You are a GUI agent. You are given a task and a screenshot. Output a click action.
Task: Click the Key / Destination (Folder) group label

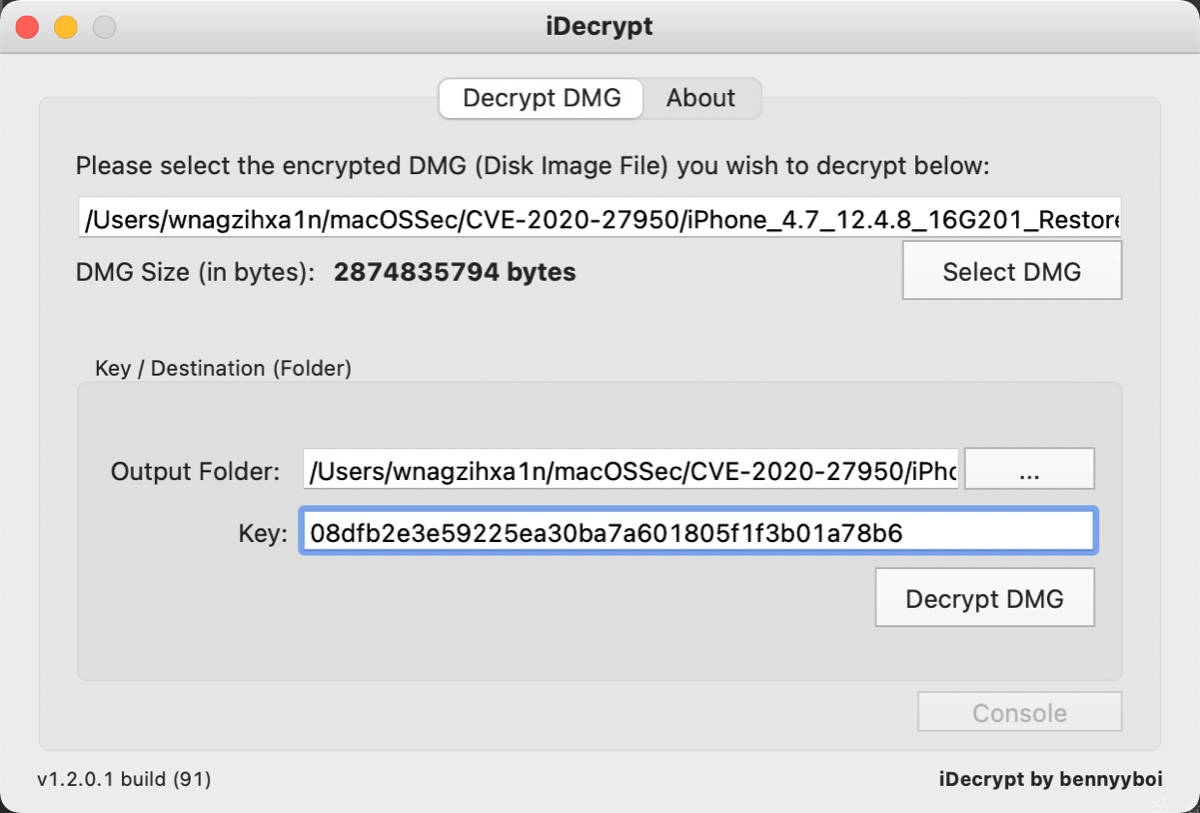pyautogui.click(x=223, y=368)
